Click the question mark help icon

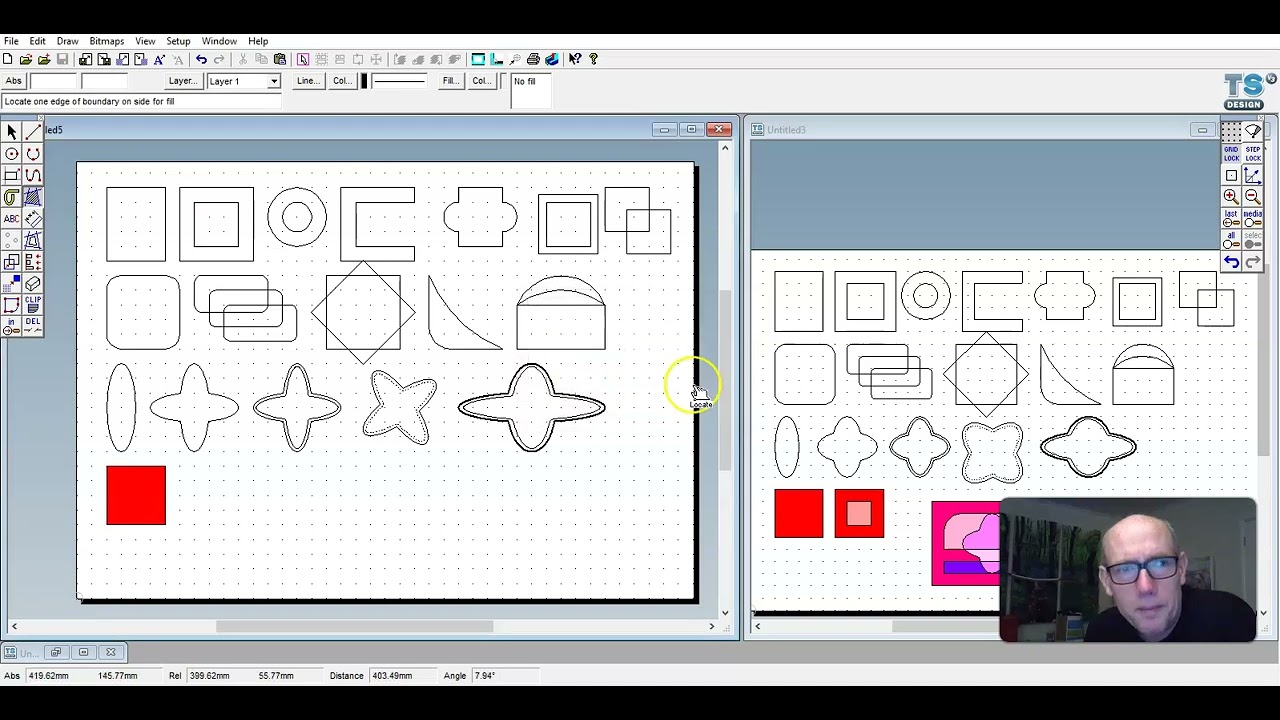(x=593, y=60)
